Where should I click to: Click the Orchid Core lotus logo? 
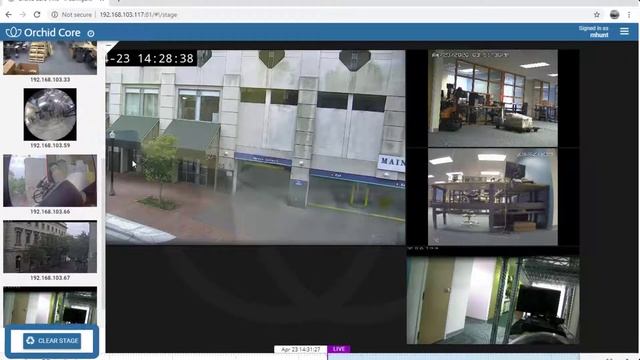point(13,32)
